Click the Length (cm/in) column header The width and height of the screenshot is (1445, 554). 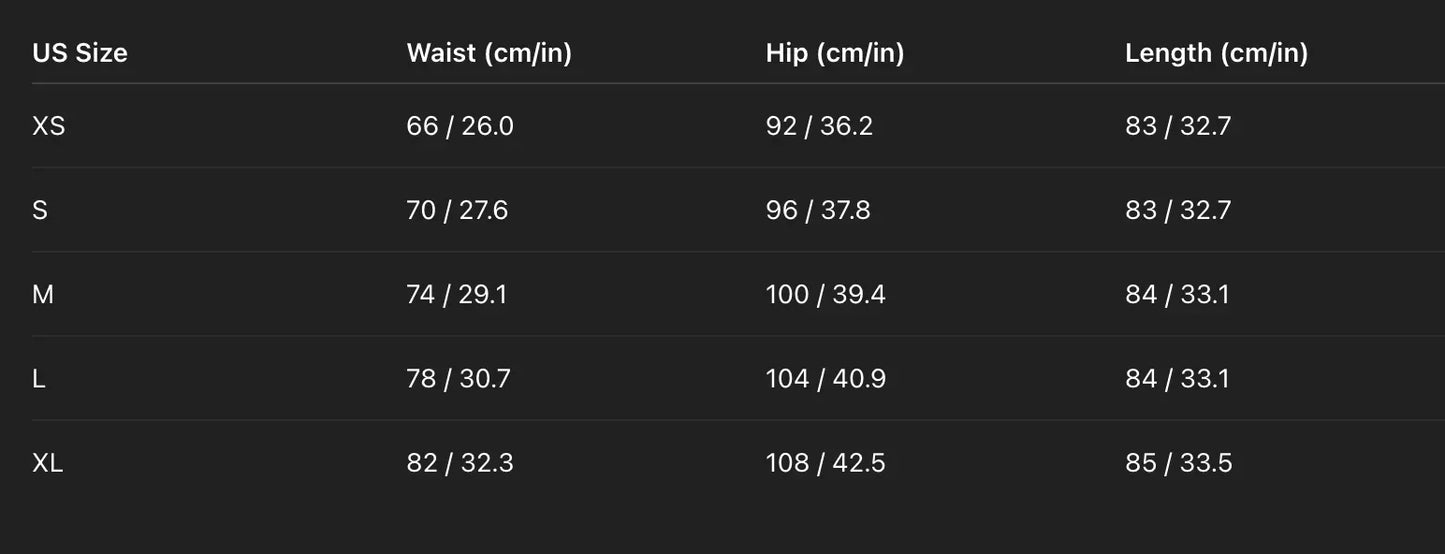[1216, 53]
